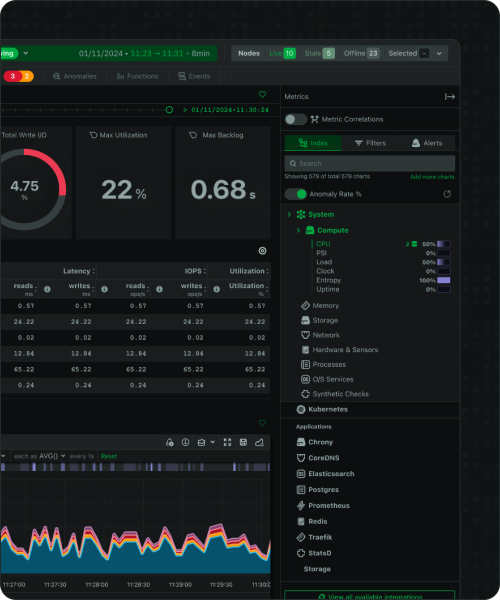Click the info icon beside writes ops/s

(x=216, y=289)
